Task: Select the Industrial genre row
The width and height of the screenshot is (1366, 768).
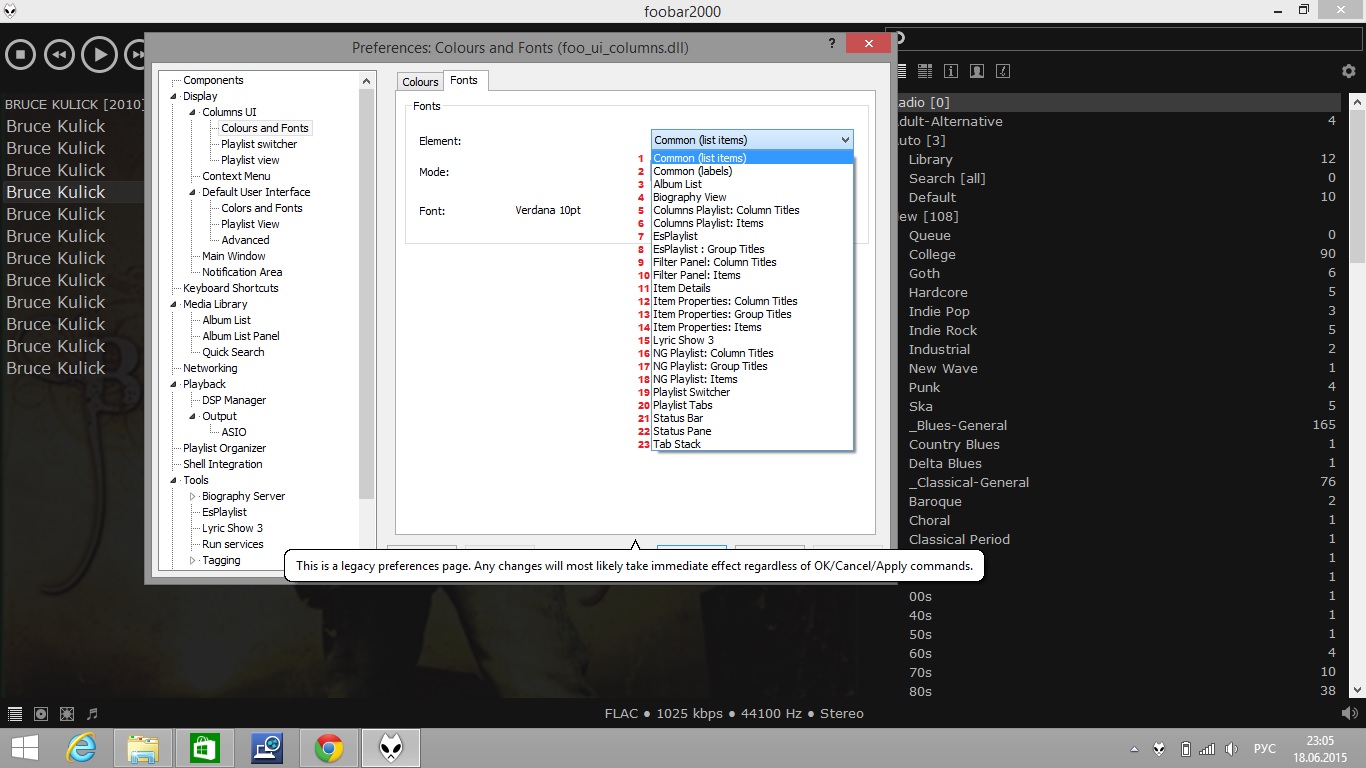Action: [x=1117, y=349]
